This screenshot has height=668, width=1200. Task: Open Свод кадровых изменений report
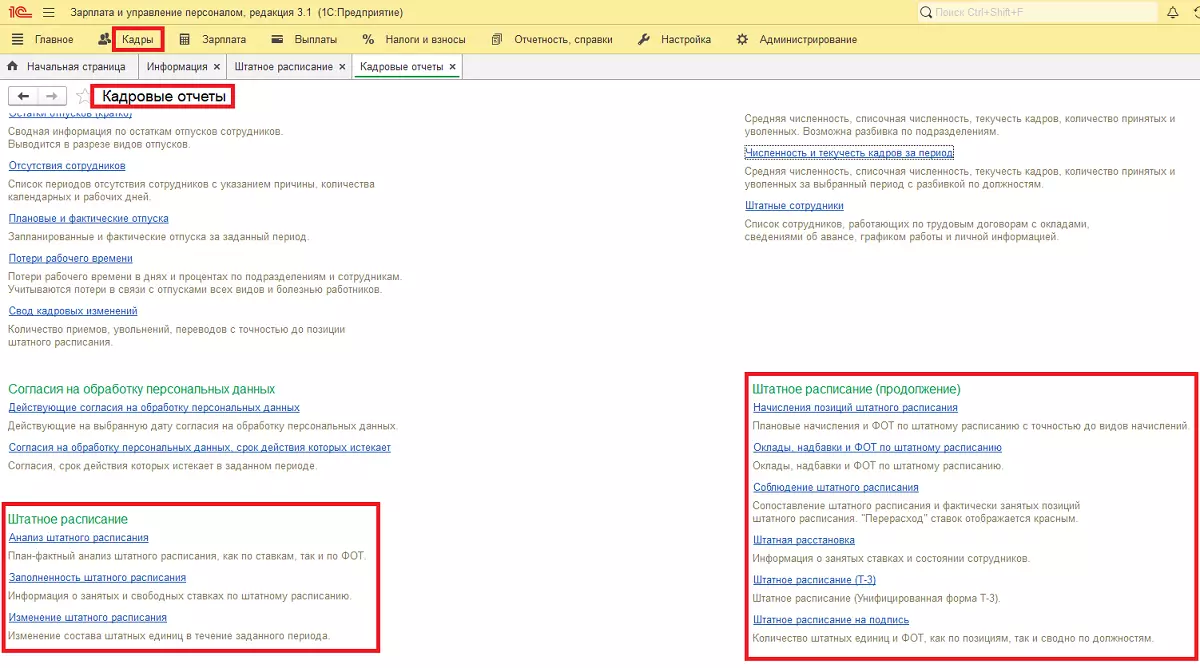point(73,311)
